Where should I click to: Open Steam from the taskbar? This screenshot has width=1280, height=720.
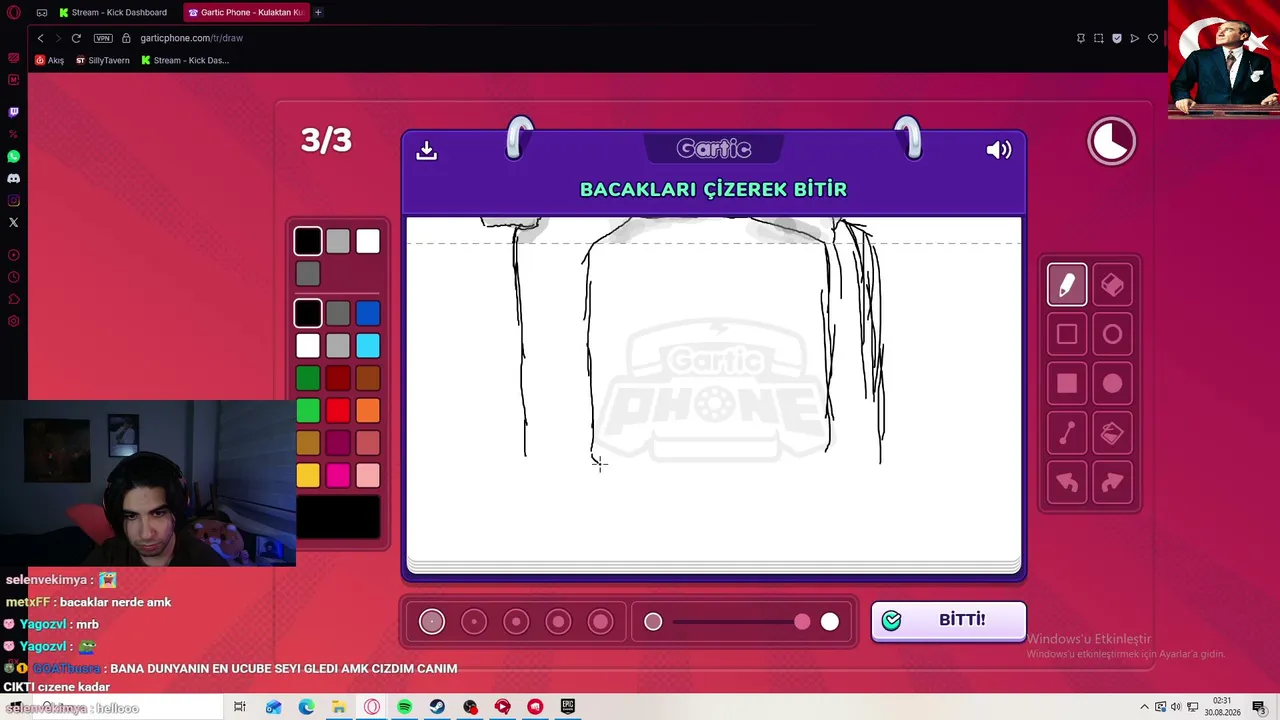(x=437, y=707)
